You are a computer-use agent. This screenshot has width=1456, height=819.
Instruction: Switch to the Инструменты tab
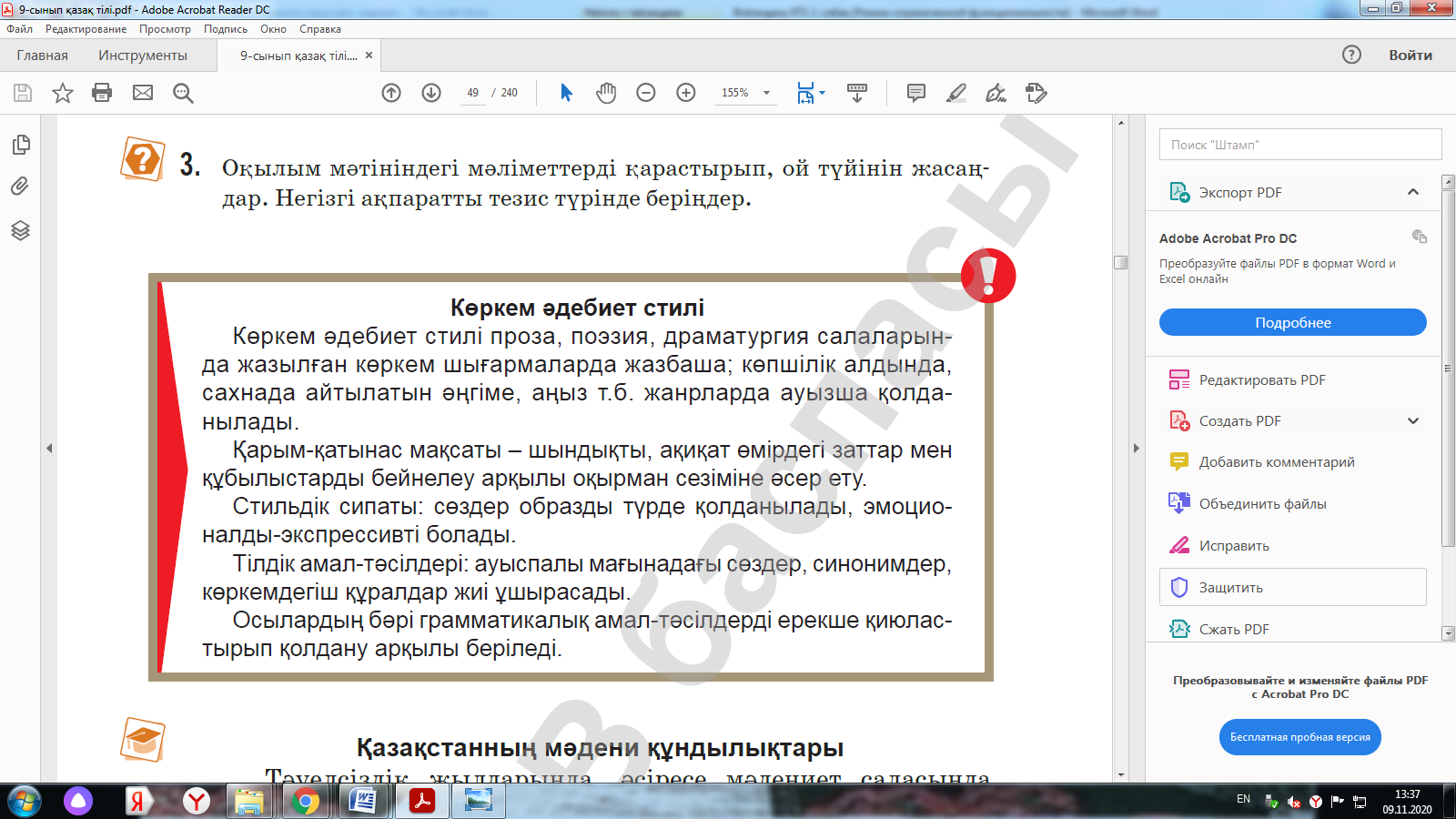pyautogui.click(x=143, y=56)
